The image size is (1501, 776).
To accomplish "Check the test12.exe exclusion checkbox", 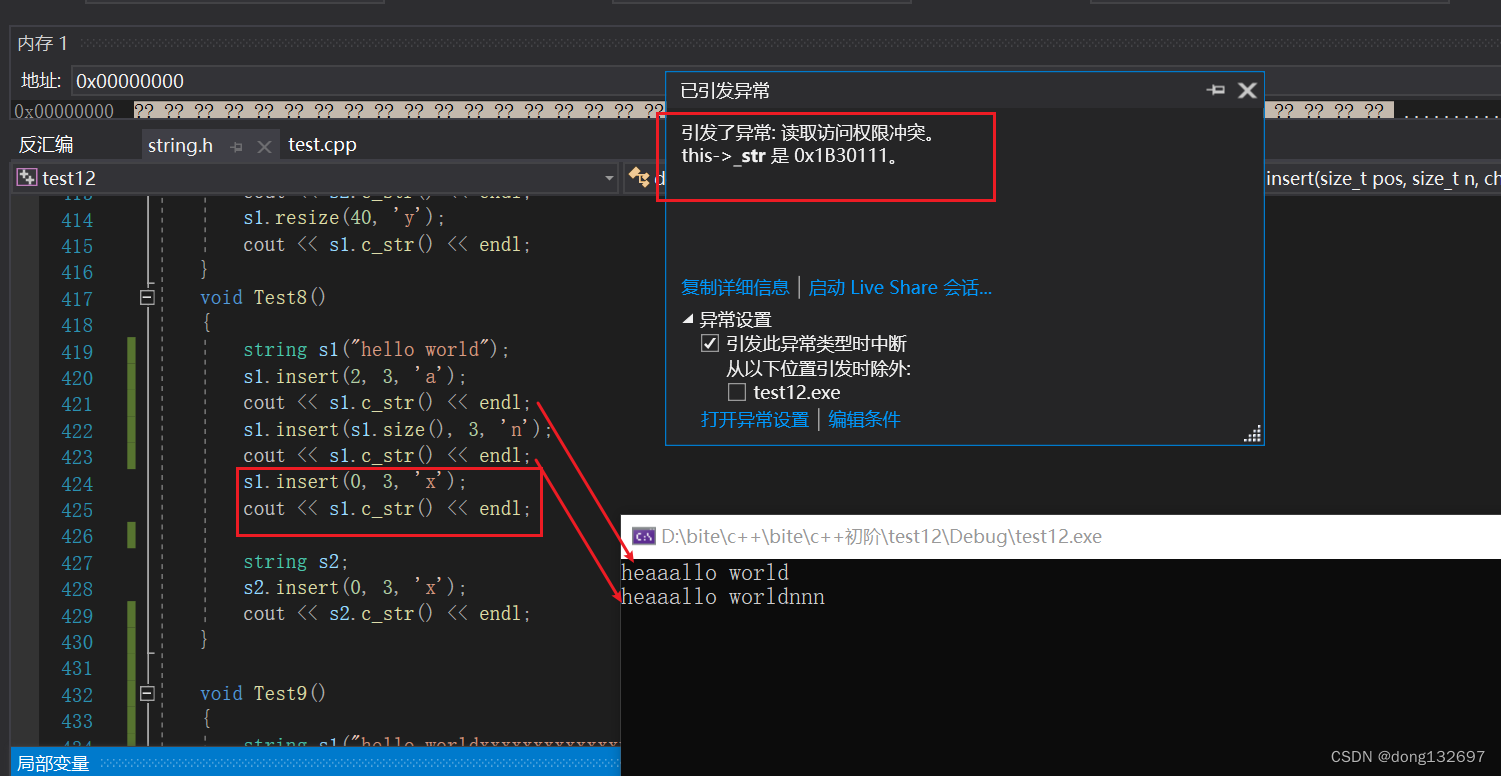I will coord(737,392).
